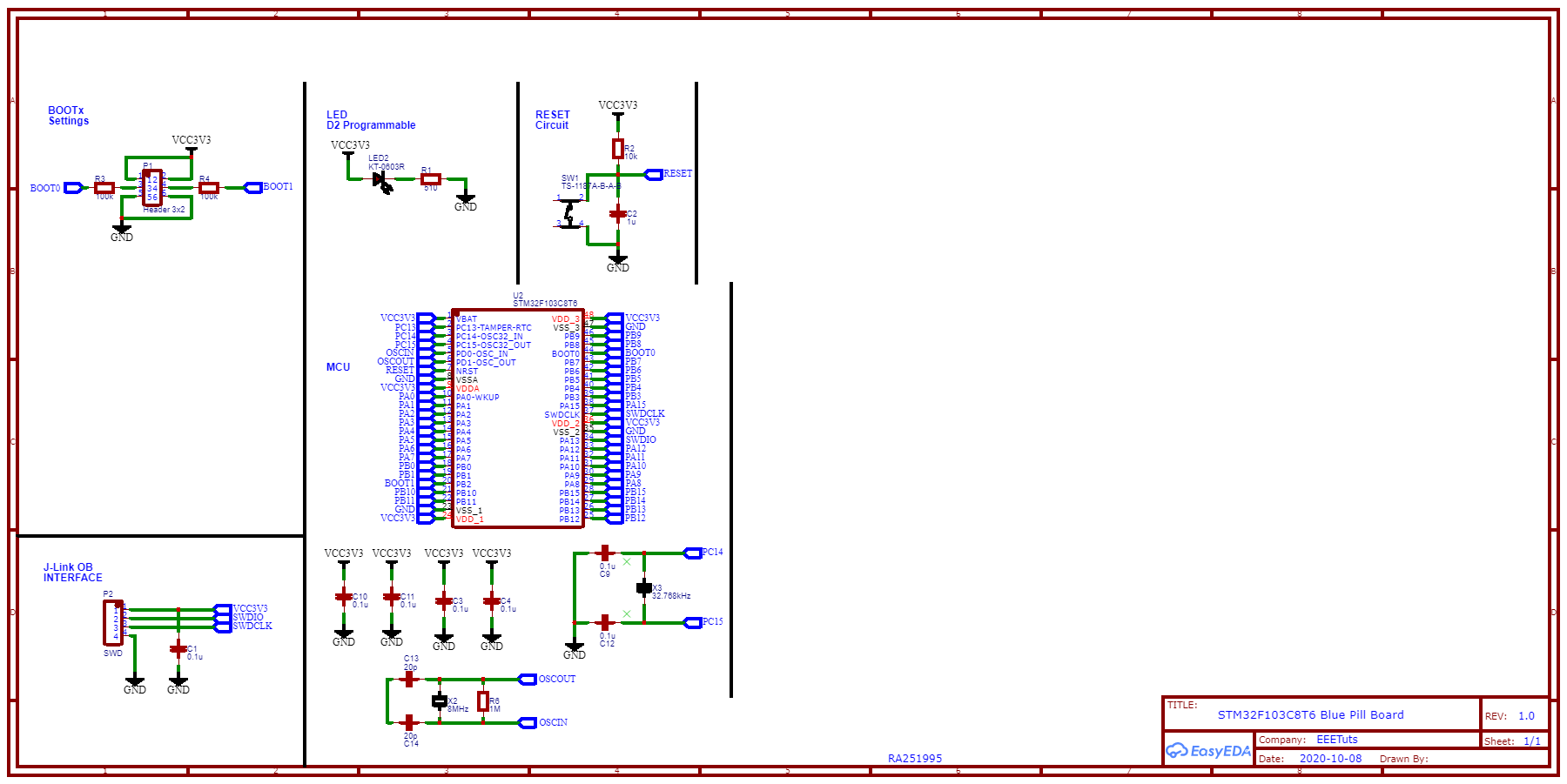
Task: Select the P2 SWD connector symbol
Action: [113, 623]
